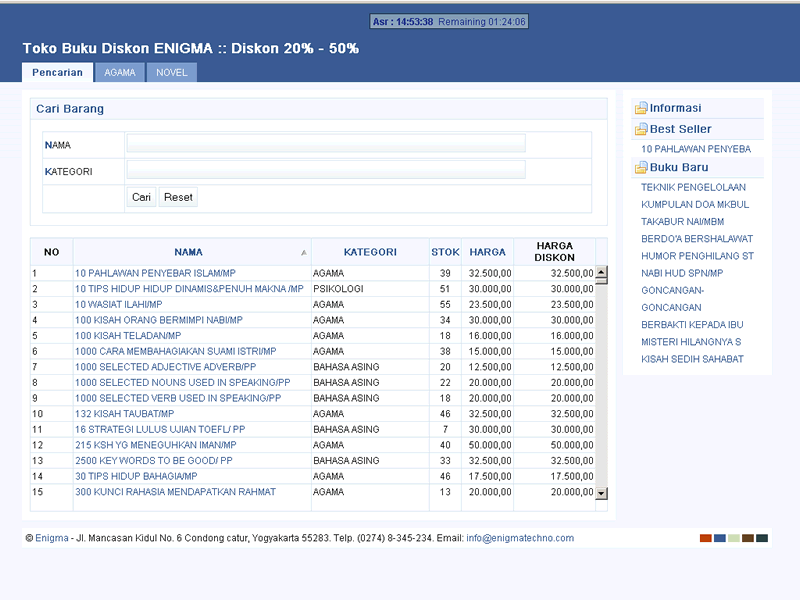
Task: Open book 1000 SELECTED NOUNS USED IN SPEAKING/PP
Action: [183, 383]
